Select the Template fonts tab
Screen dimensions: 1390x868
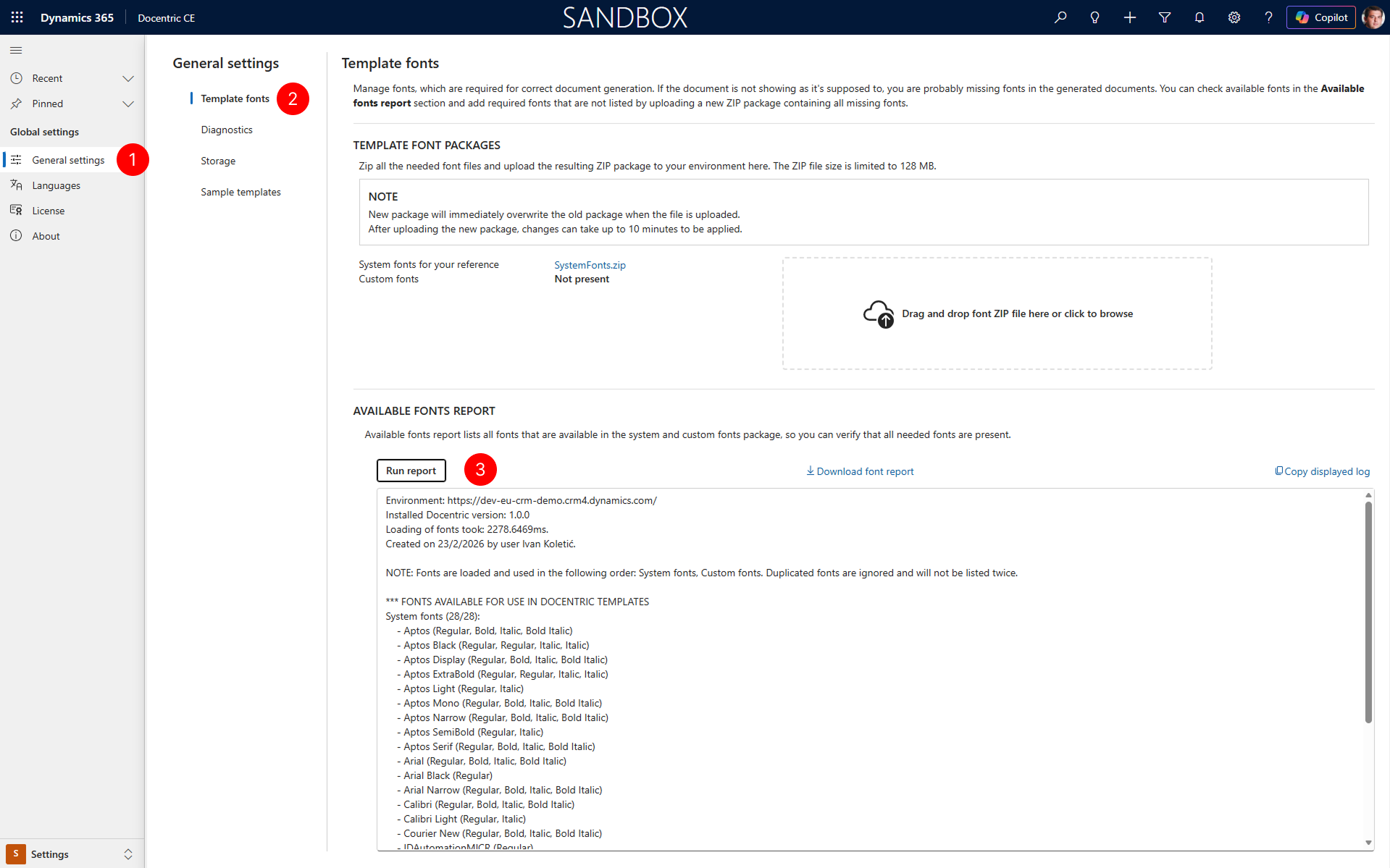point(235,98)
